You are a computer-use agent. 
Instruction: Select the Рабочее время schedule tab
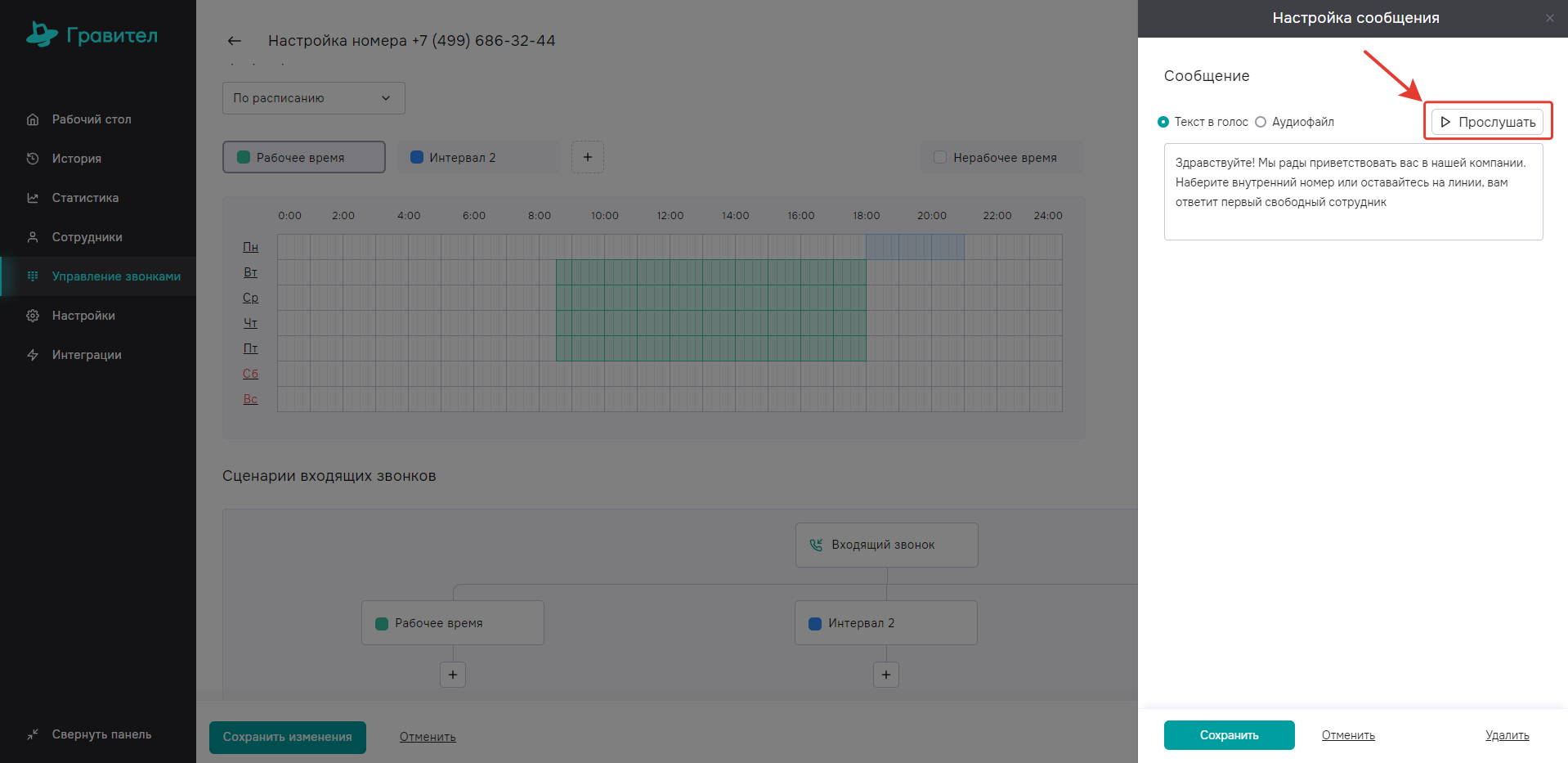[303, 157]
